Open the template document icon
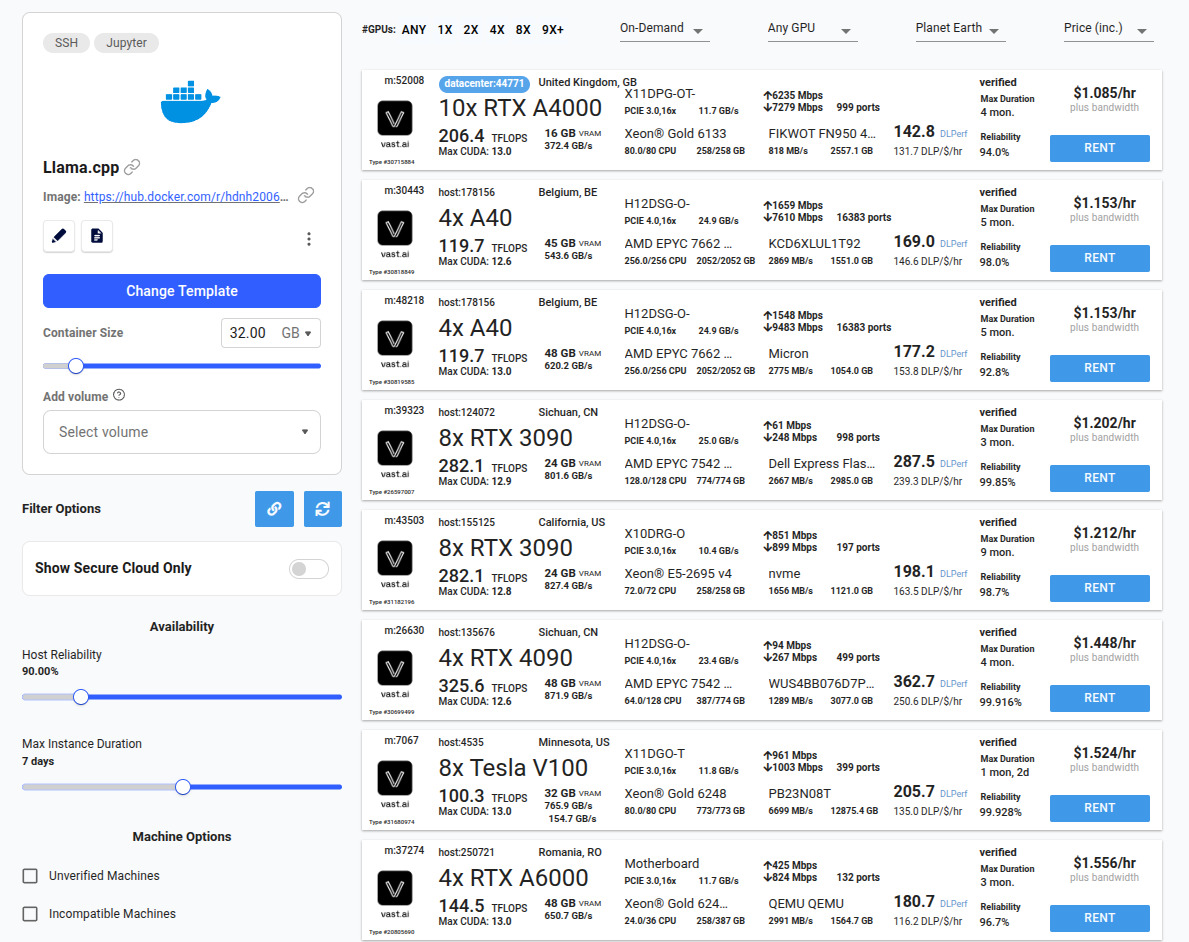The width and height of the screenshot is (1189, 942). click(95, 236)
